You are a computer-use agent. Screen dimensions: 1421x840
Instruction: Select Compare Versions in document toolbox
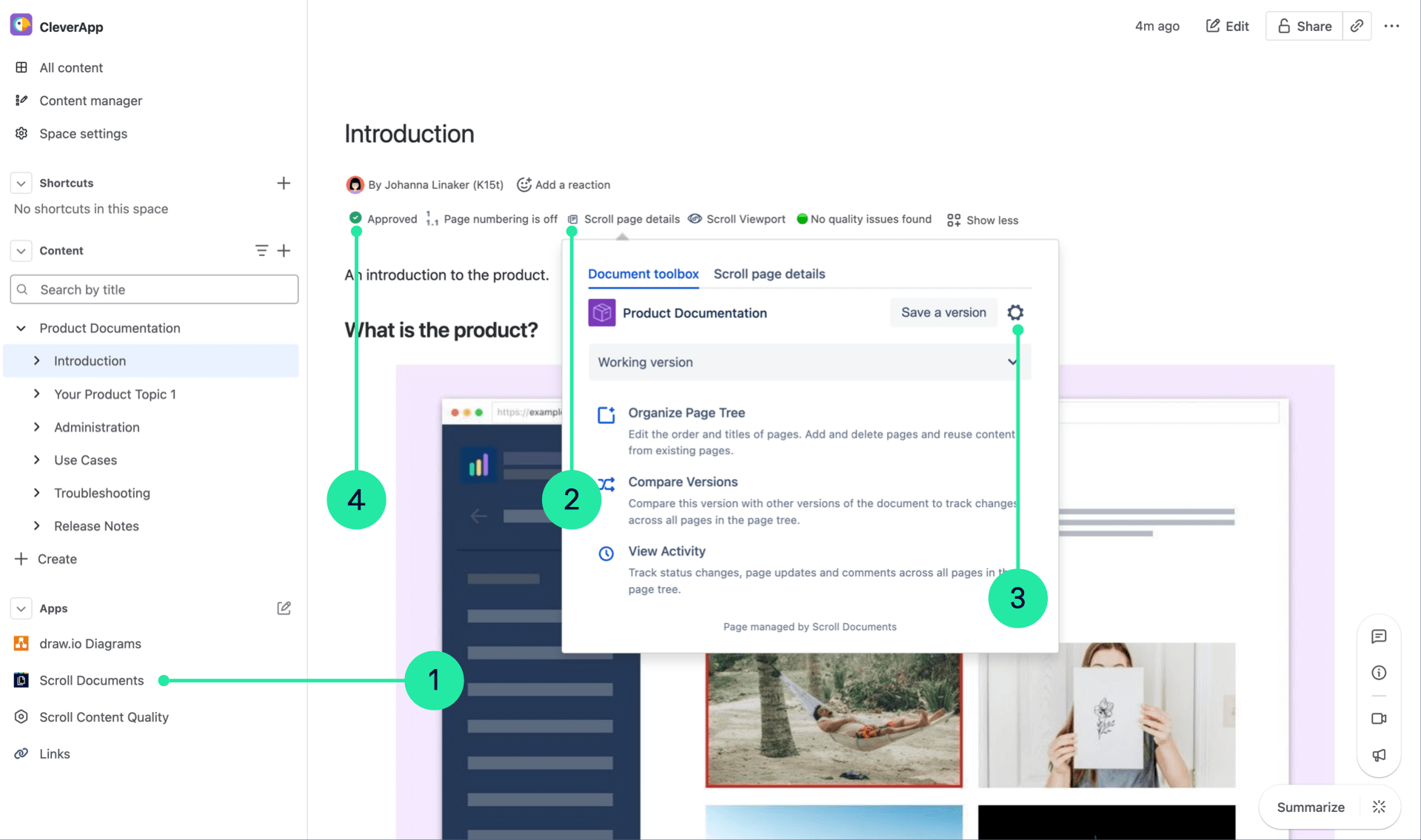pos(682,482)
